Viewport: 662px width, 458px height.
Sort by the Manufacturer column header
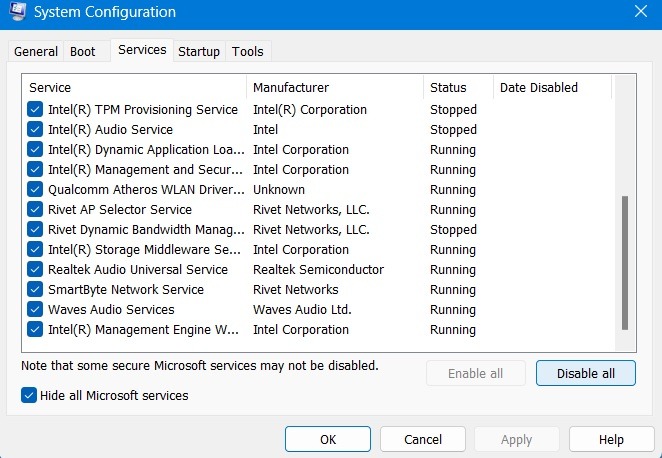(335, 87)
